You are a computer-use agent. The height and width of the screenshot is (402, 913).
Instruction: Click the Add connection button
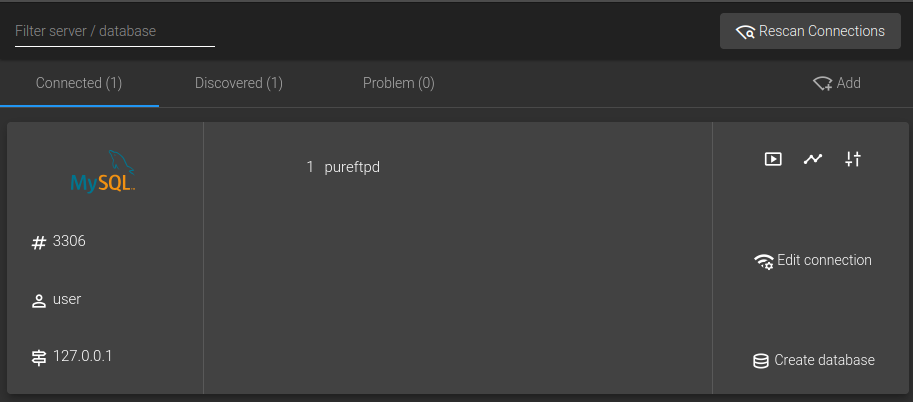[836, 83]
